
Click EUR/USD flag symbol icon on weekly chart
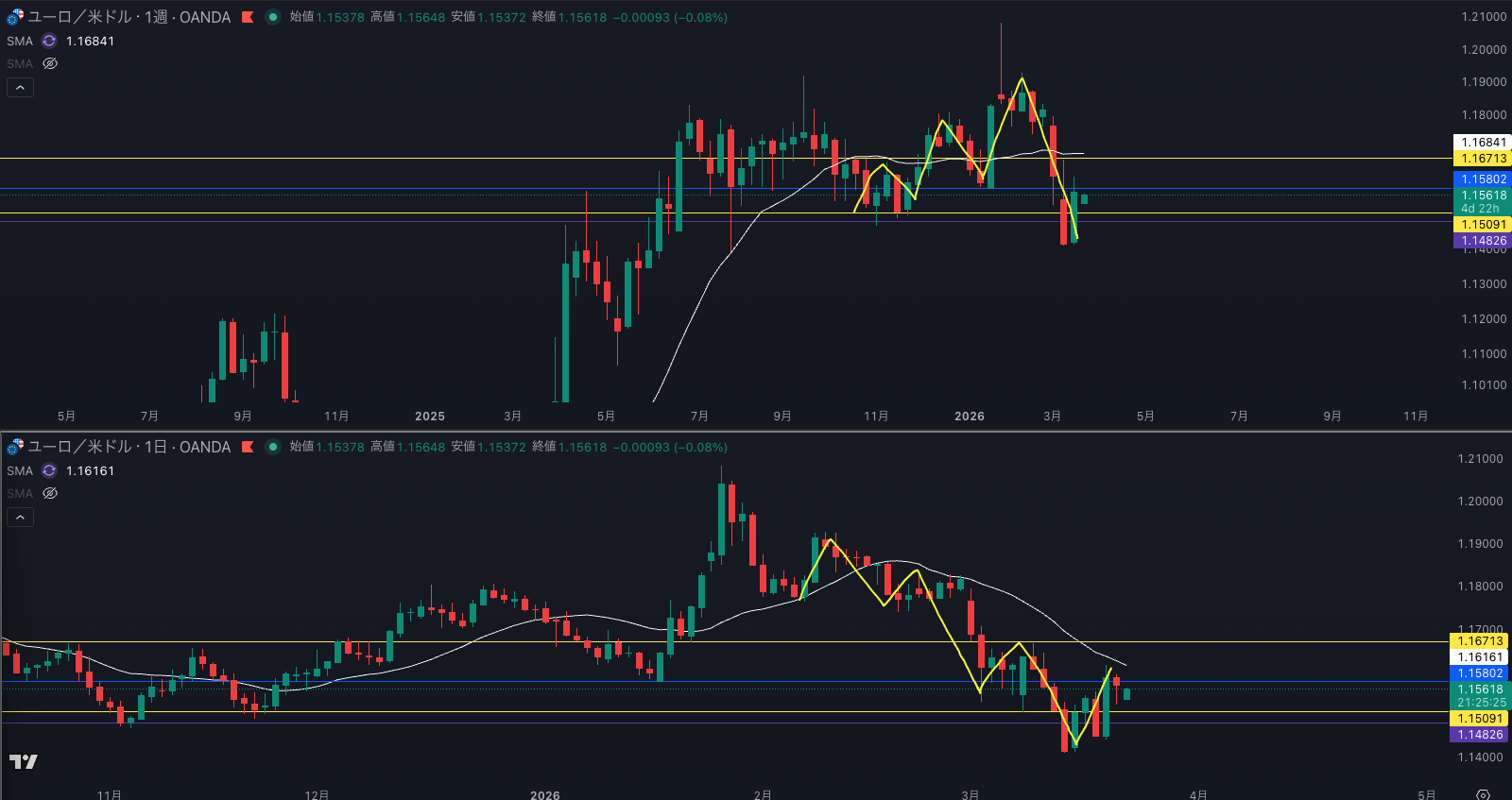(x=15, y=17)
